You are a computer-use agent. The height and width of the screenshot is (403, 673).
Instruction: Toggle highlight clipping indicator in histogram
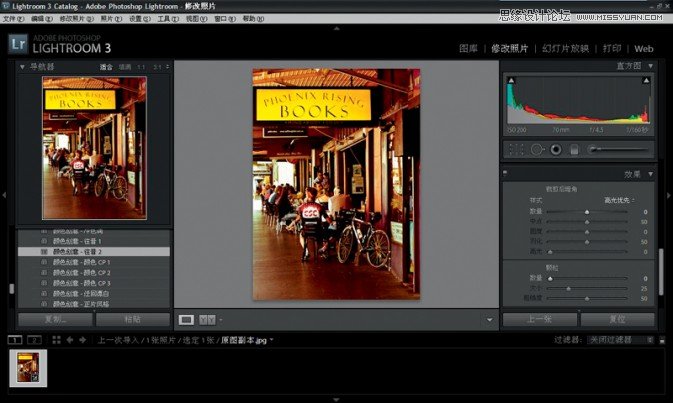point(645,81)
